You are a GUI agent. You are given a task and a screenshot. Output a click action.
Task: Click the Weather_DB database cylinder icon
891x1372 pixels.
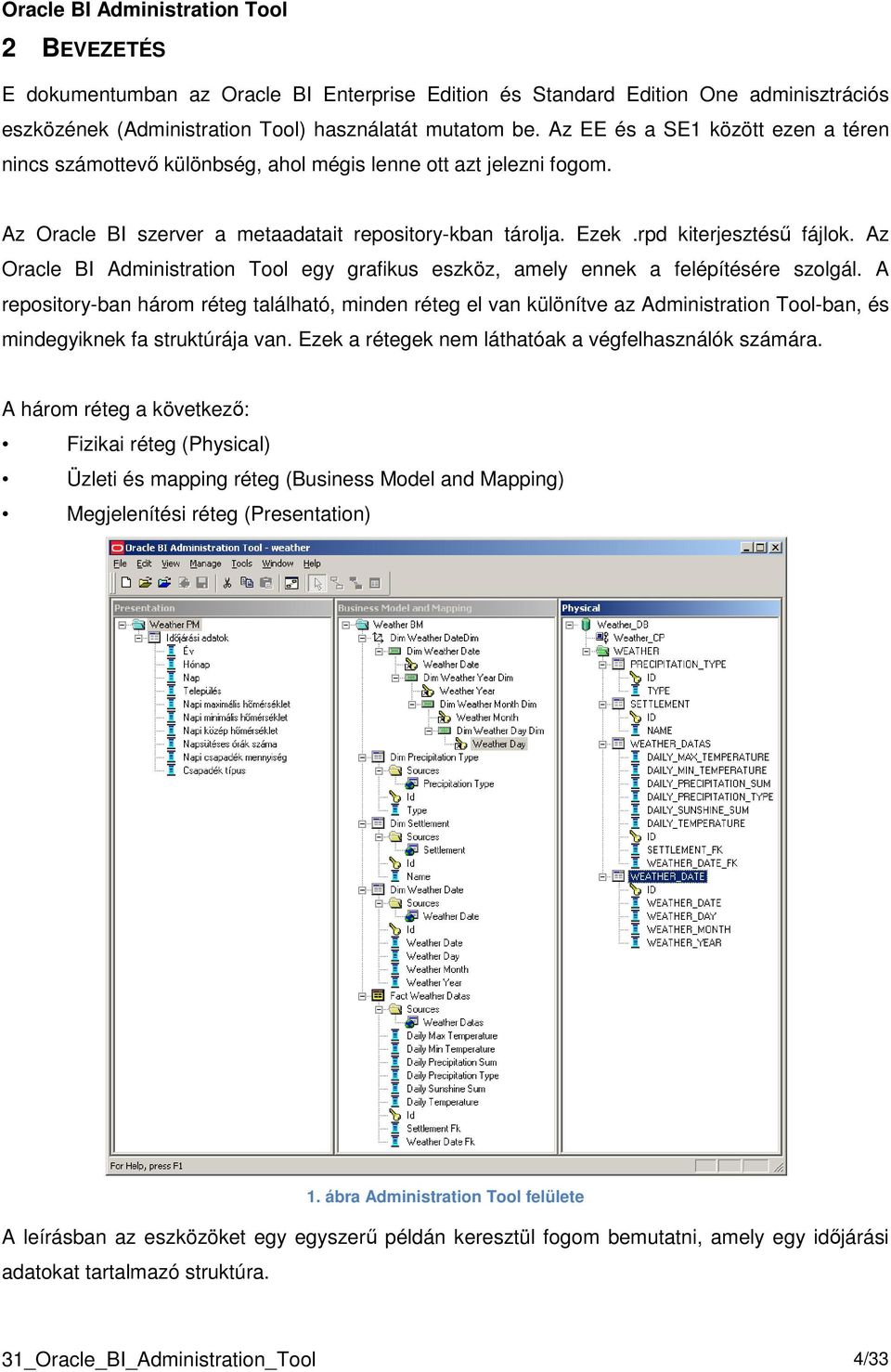(x=587, y=625)
